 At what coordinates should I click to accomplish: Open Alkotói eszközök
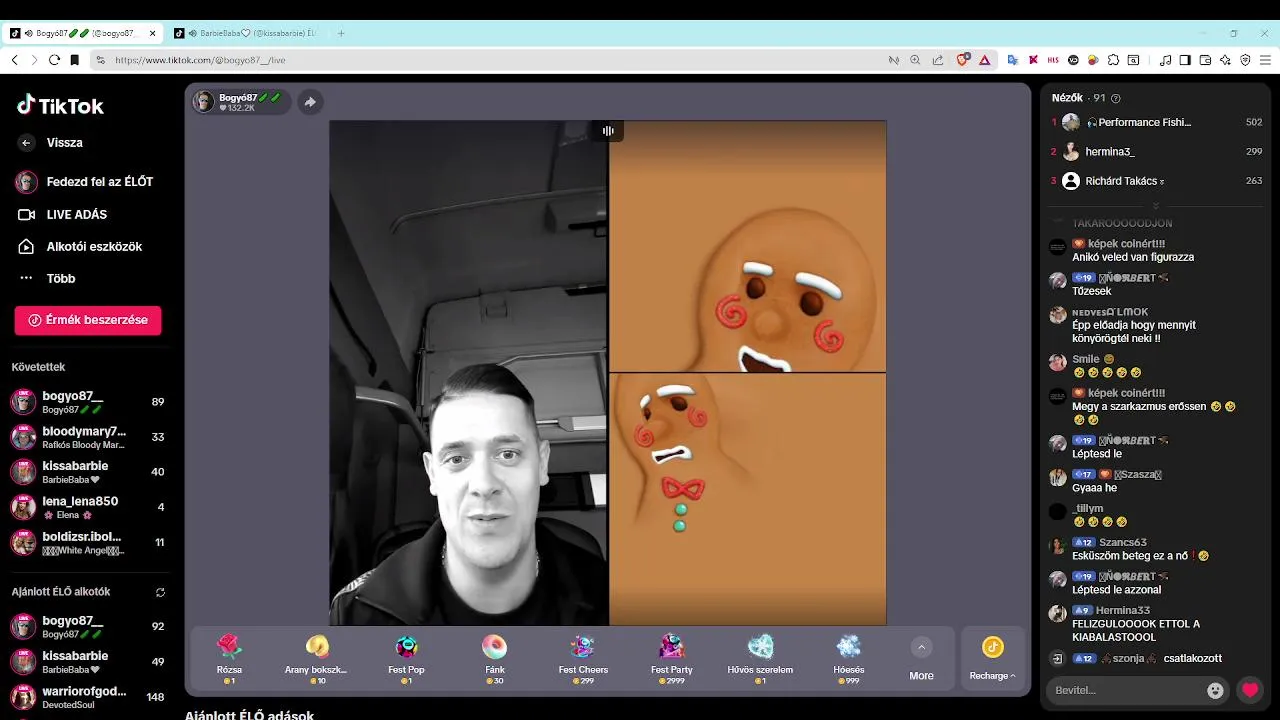(80, 246)
